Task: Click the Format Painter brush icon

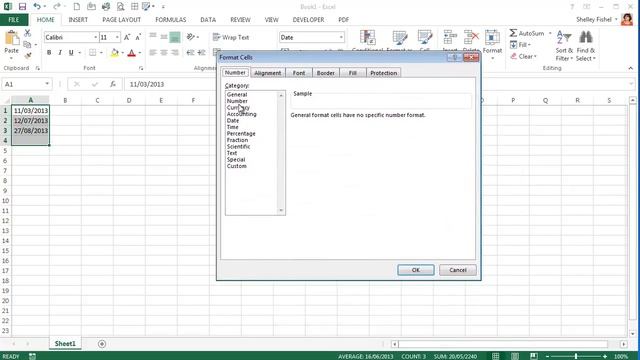Action: click(x=27, y=55)
